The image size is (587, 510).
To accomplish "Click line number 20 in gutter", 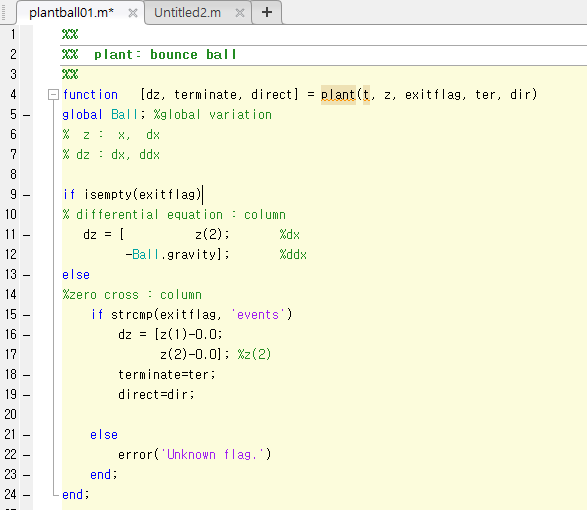I will tap(10, 415).
